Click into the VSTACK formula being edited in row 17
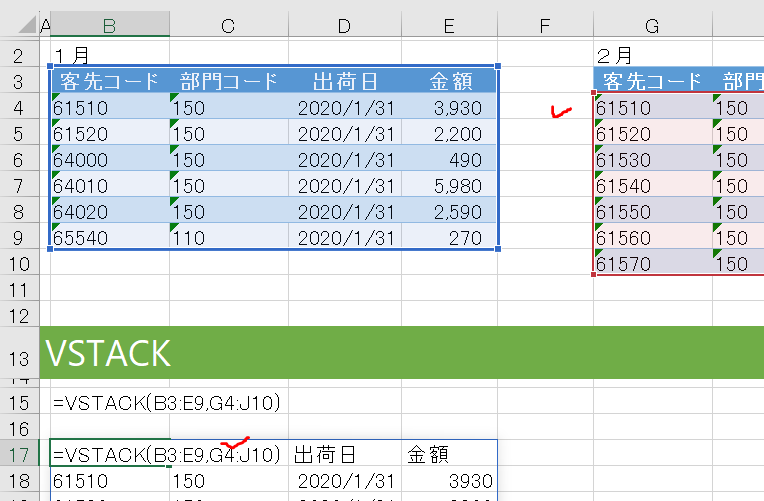The height and width of the screenshot is (501, 764). coord(166,453)
